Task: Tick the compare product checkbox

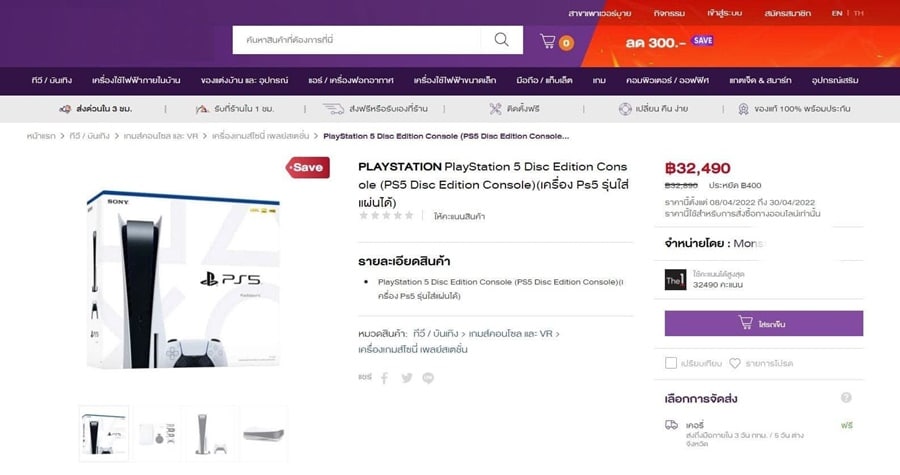Action: click(x=670, y=363)
